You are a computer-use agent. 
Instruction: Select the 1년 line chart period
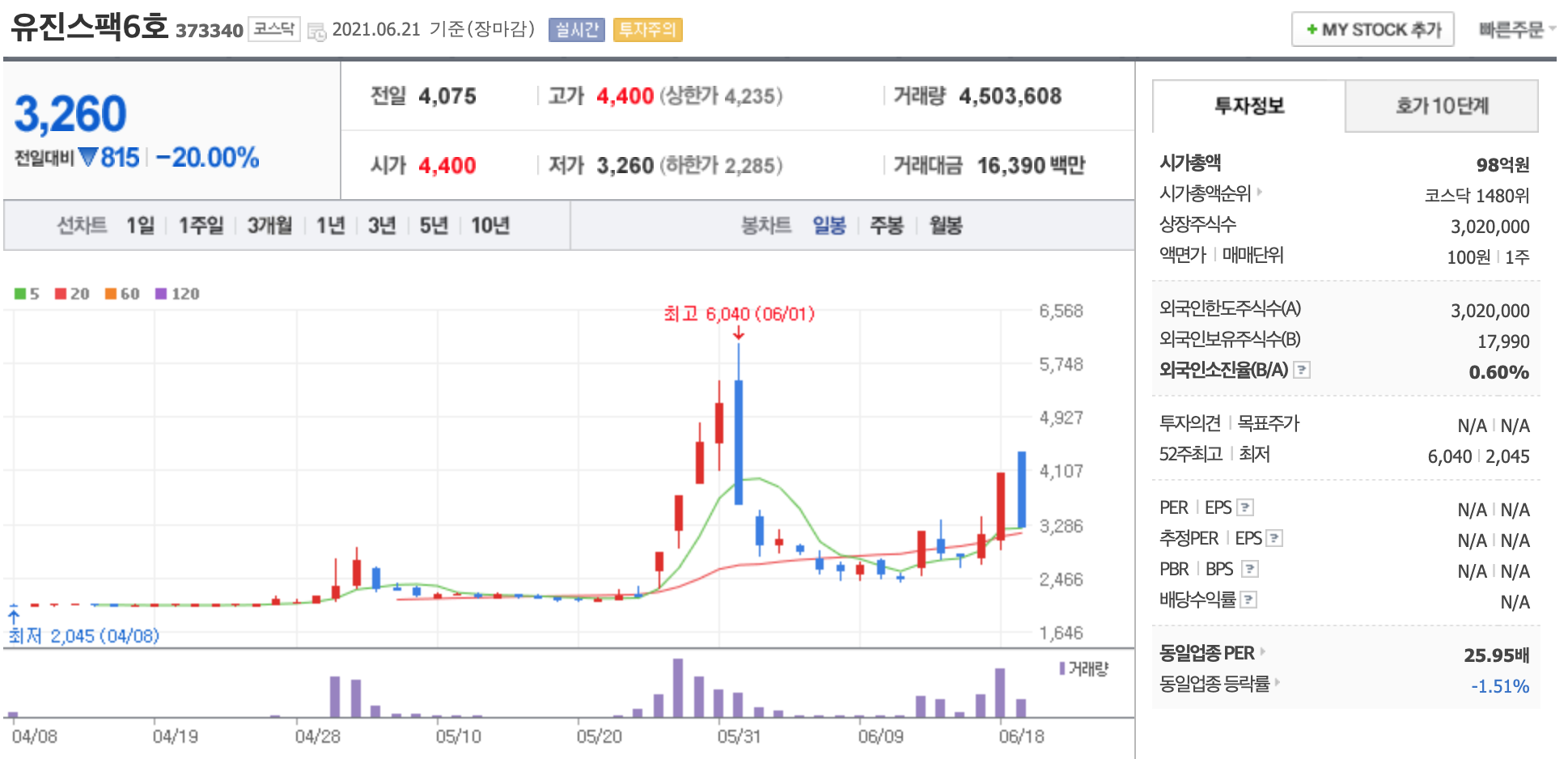[330, 225]
